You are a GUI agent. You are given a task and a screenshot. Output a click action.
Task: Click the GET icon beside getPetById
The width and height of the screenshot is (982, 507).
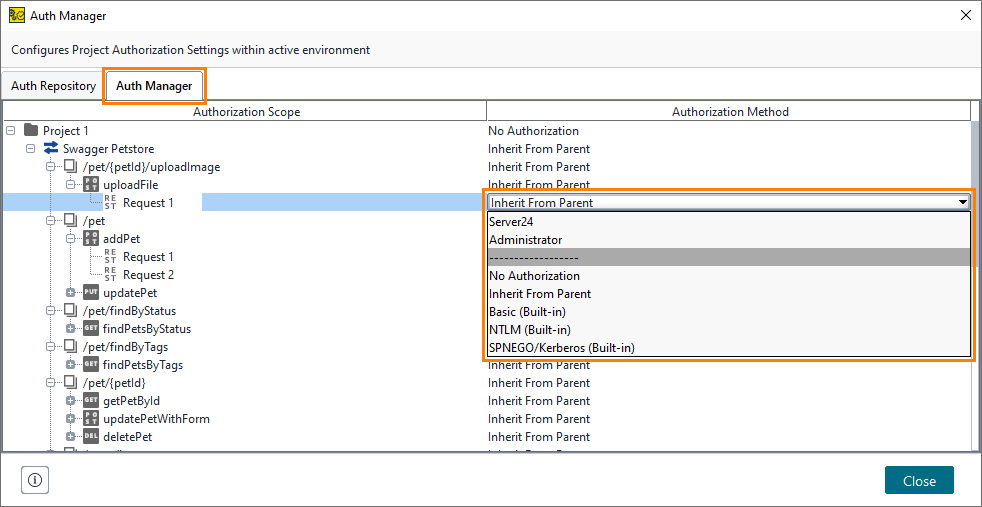[x=91, y=401]
